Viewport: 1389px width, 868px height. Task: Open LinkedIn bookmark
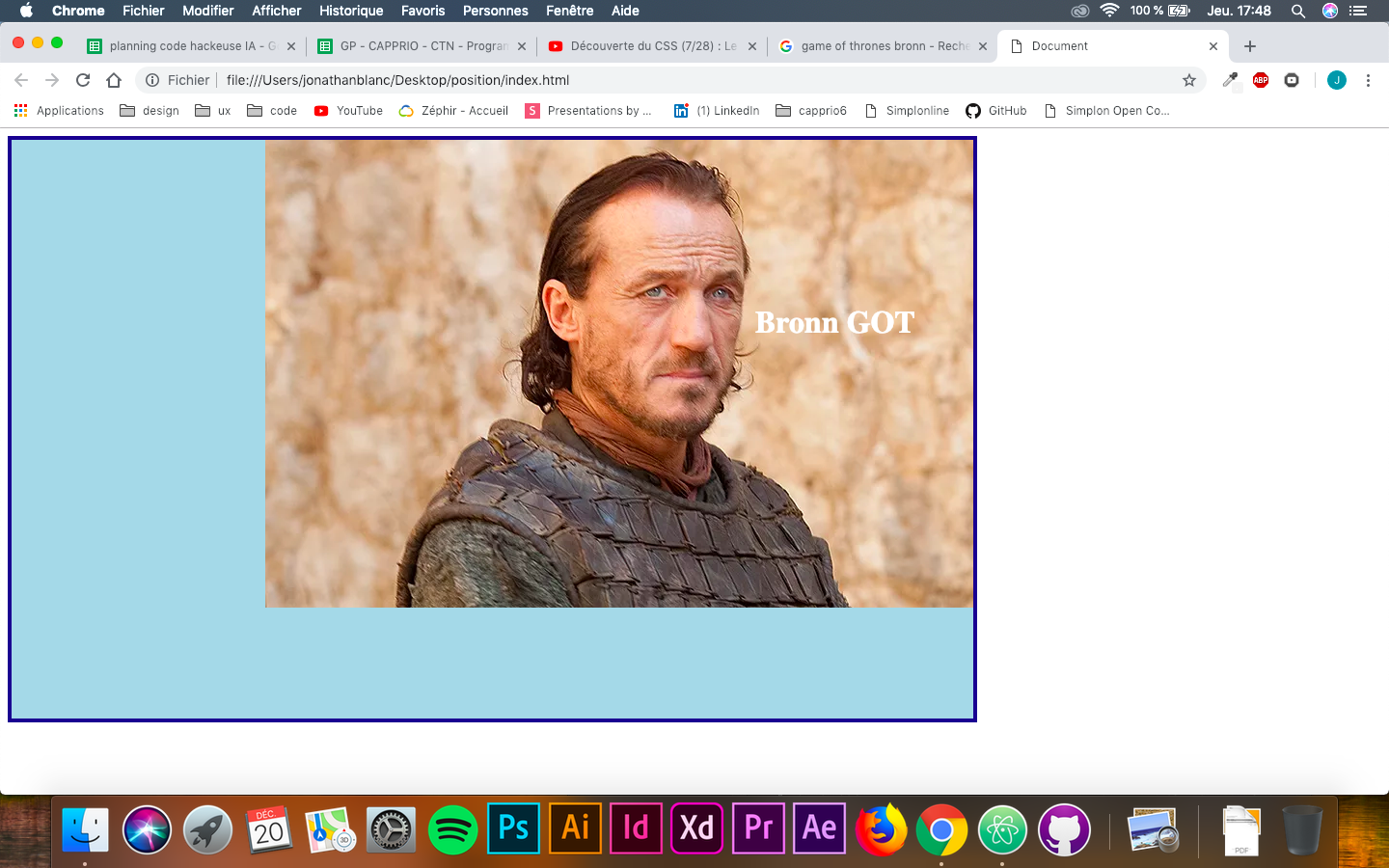(717, 111)
